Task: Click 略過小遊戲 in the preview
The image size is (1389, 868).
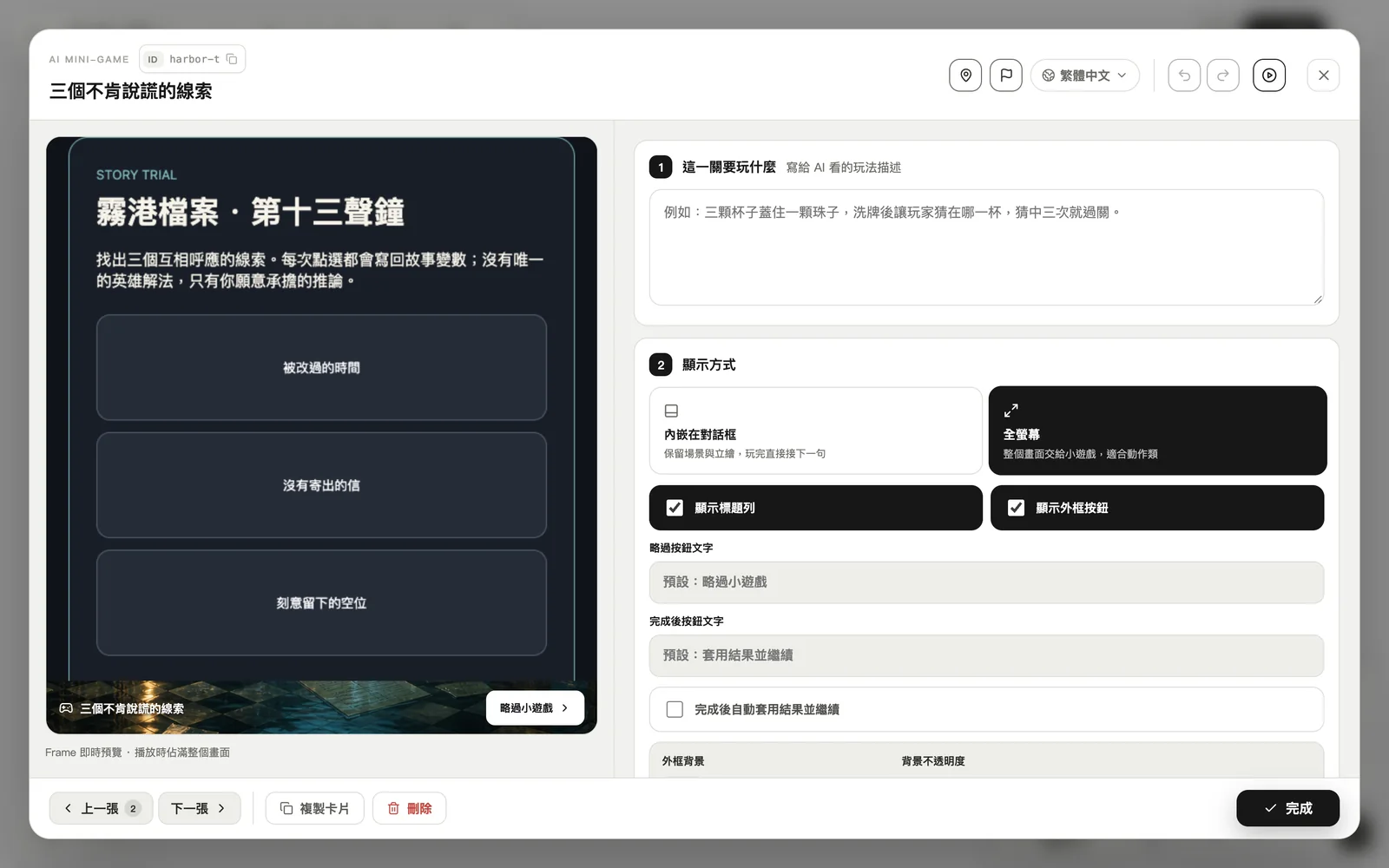Action: (x=535, y=708)
